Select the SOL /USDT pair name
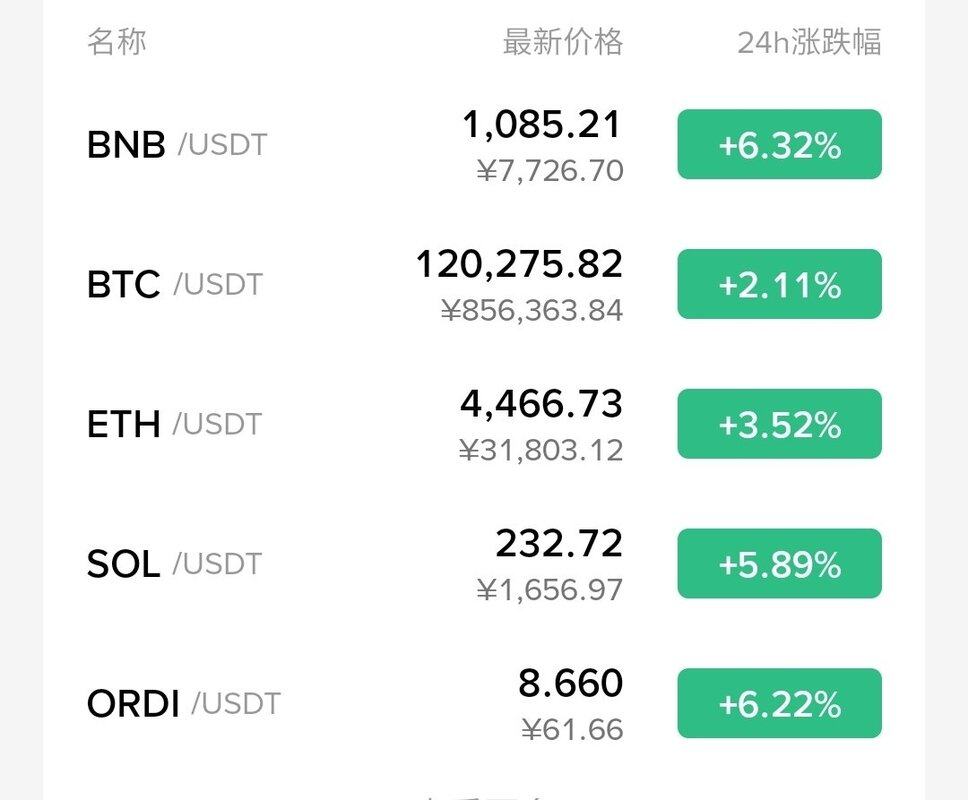The image size is (968, 800). coord(174,564)
